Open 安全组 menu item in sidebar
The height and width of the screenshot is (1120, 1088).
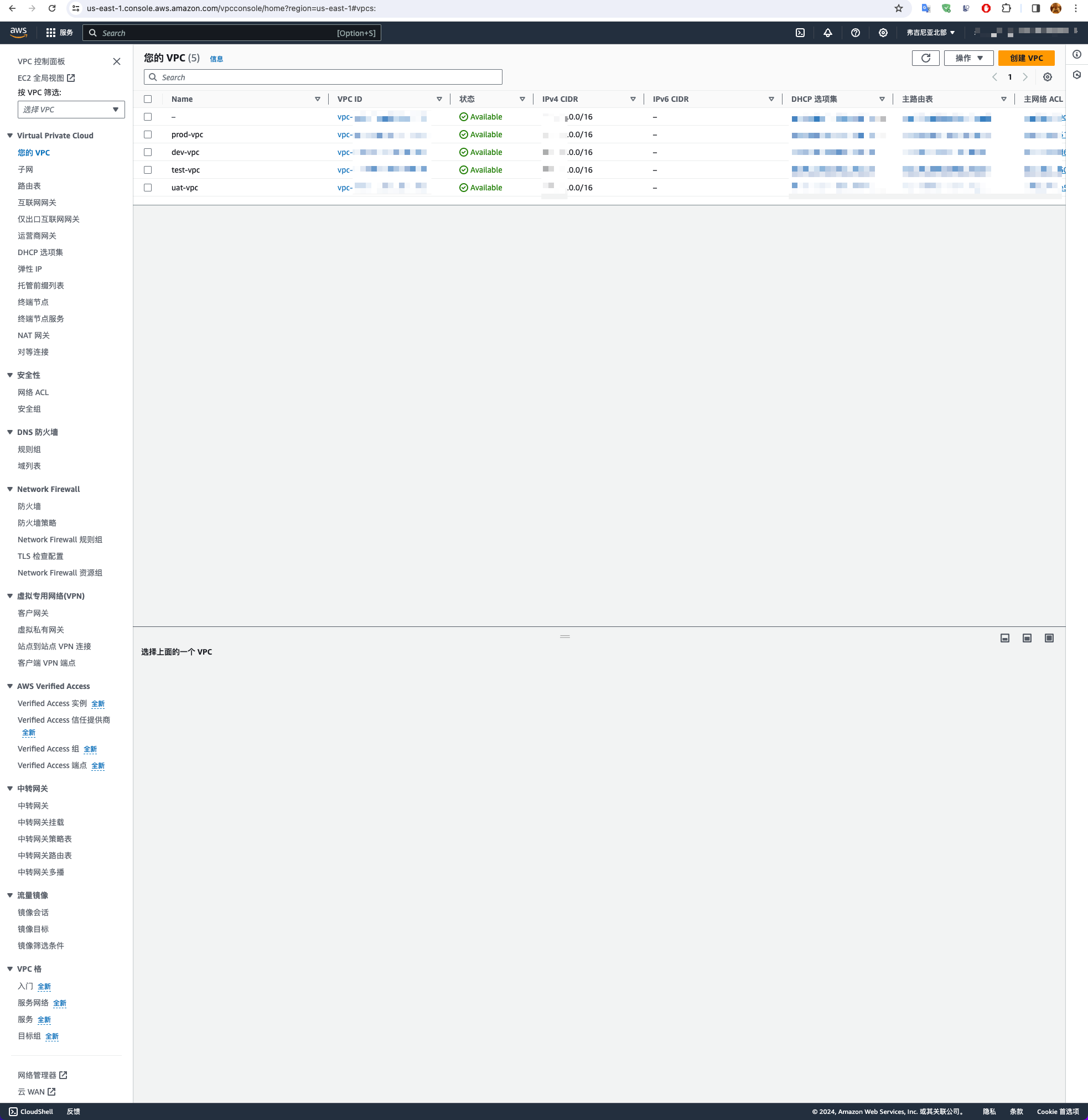tap(30, 408)
